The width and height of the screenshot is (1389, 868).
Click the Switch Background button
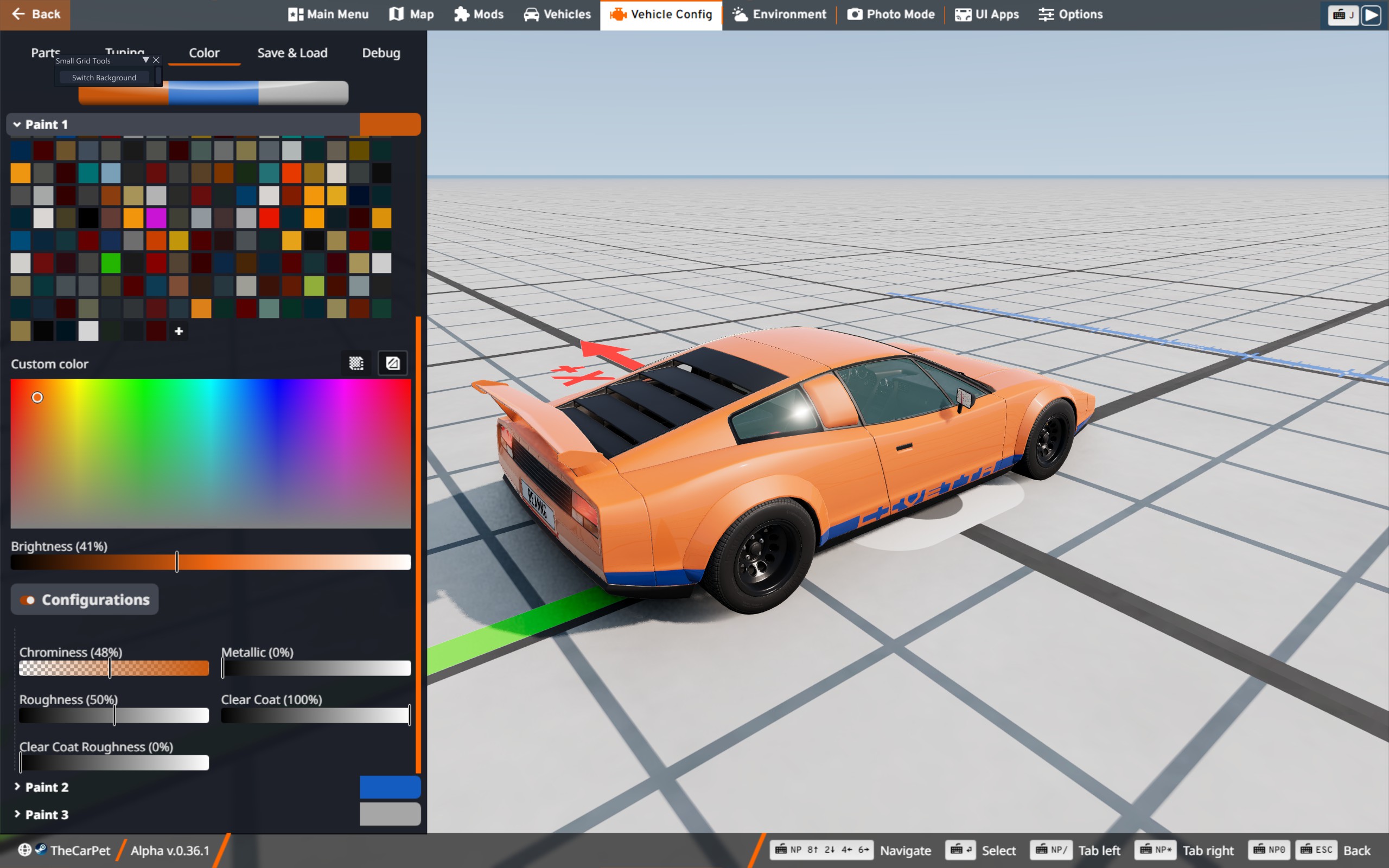(104, 78)
